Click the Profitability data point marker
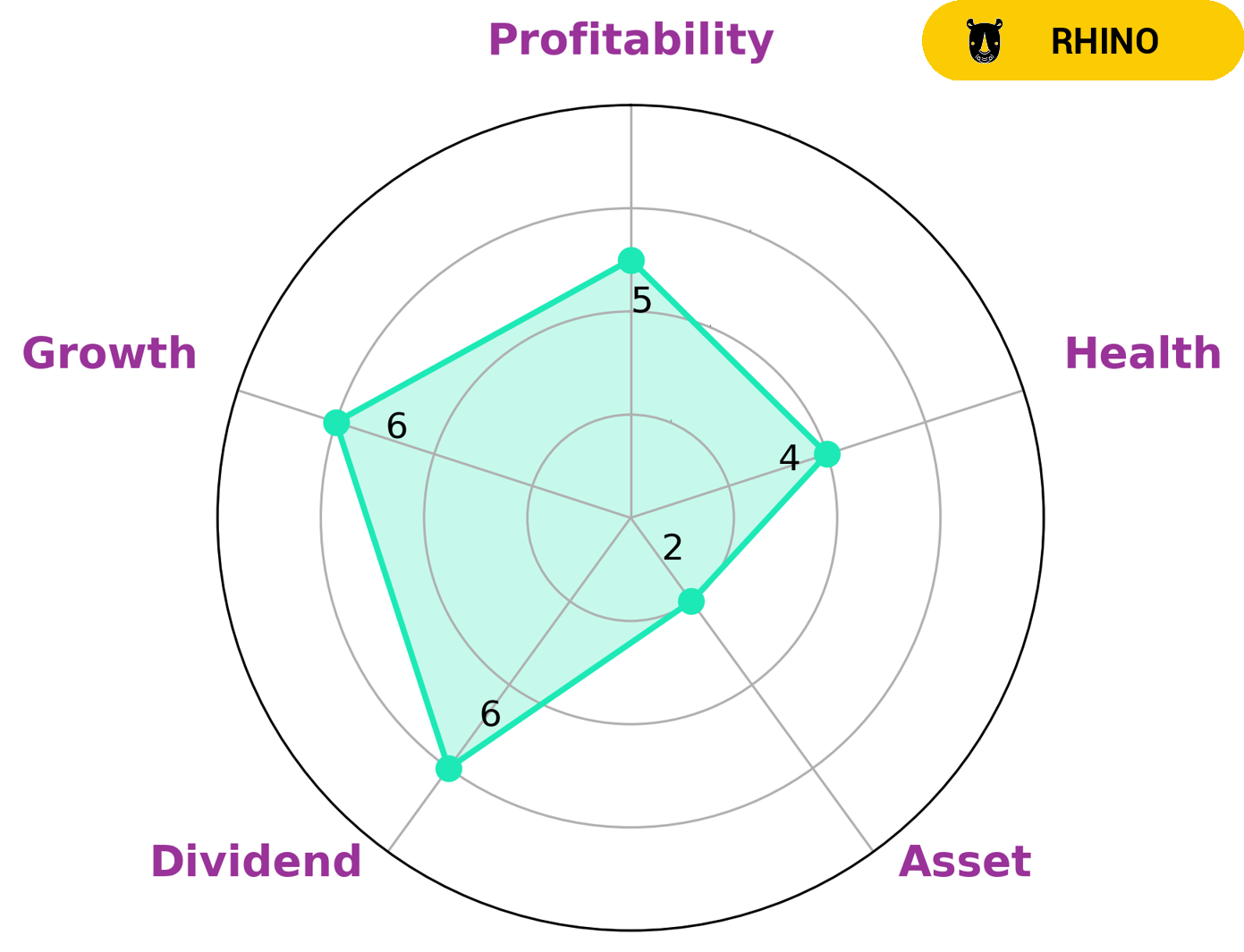Image resolution: width=1244 pixels, height=952 pixels. point(631,260)
